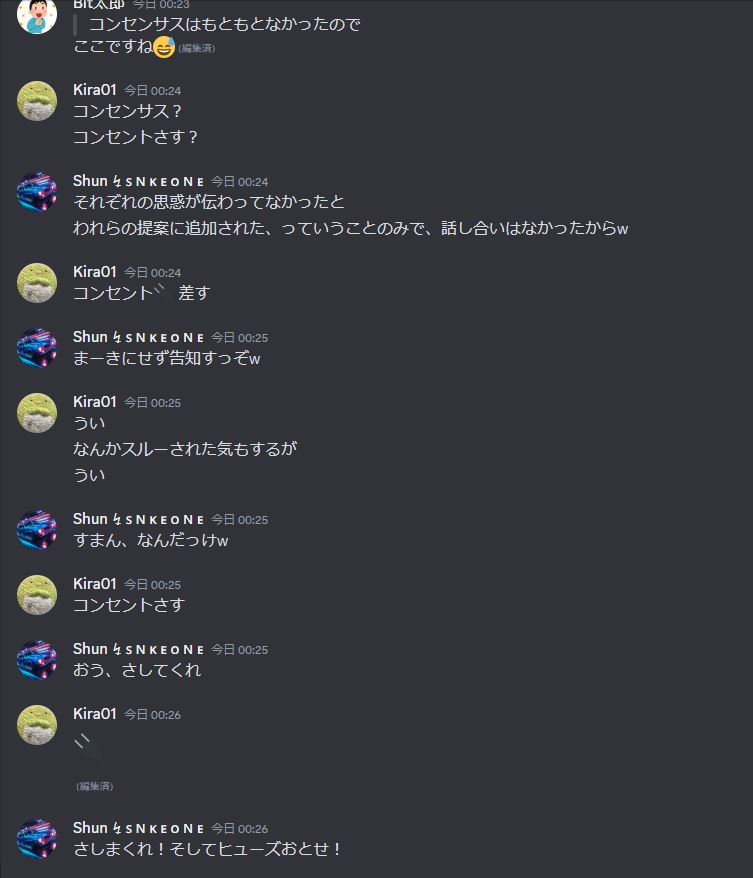Click Shun's avatar beside すまん、なんだっけw
The image size is (753, 878).
pyautogui.click(x=37, y=530)
